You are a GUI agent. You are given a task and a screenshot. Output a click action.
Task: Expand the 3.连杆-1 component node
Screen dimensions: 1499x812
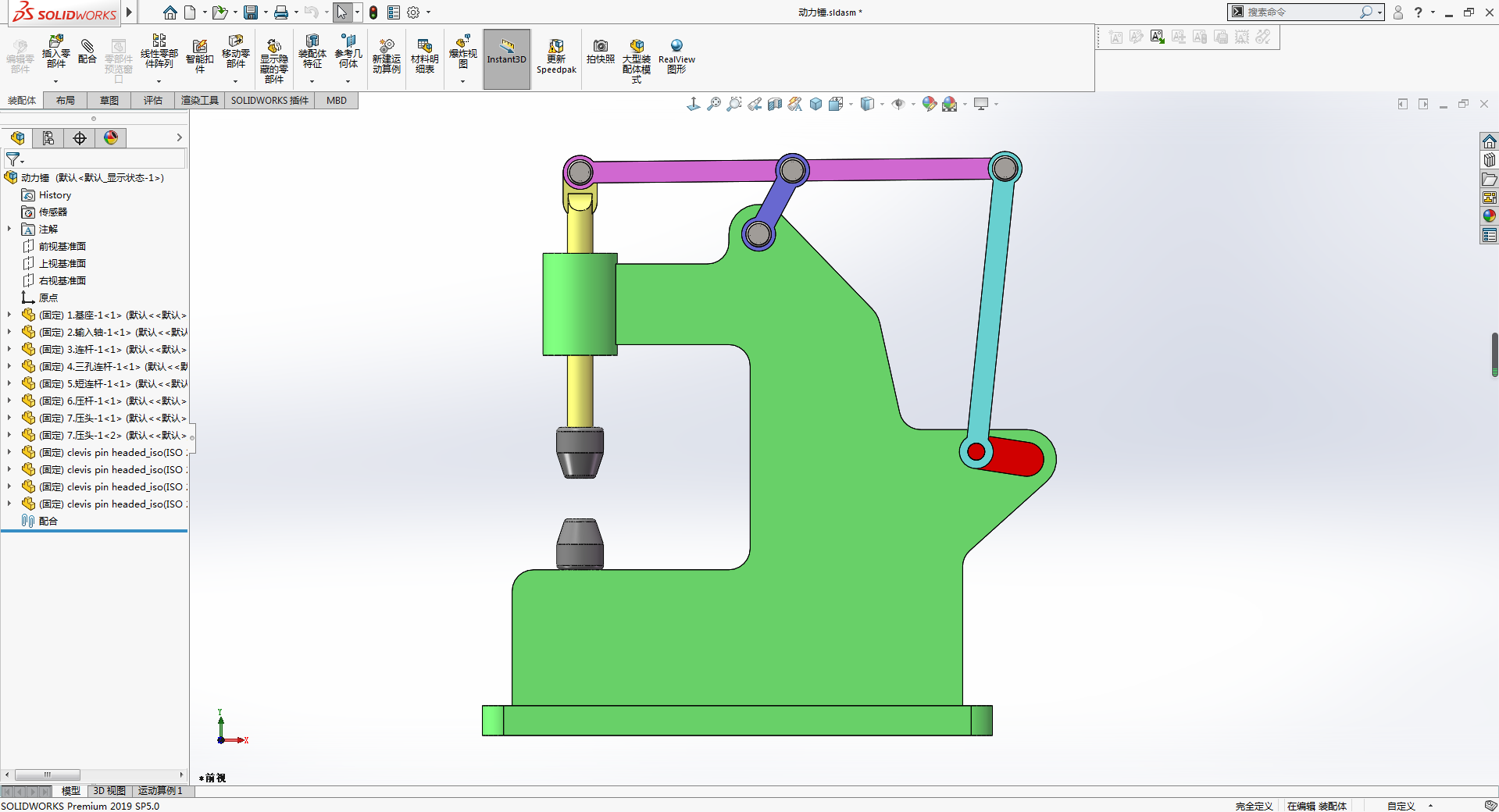coord(9,349)
